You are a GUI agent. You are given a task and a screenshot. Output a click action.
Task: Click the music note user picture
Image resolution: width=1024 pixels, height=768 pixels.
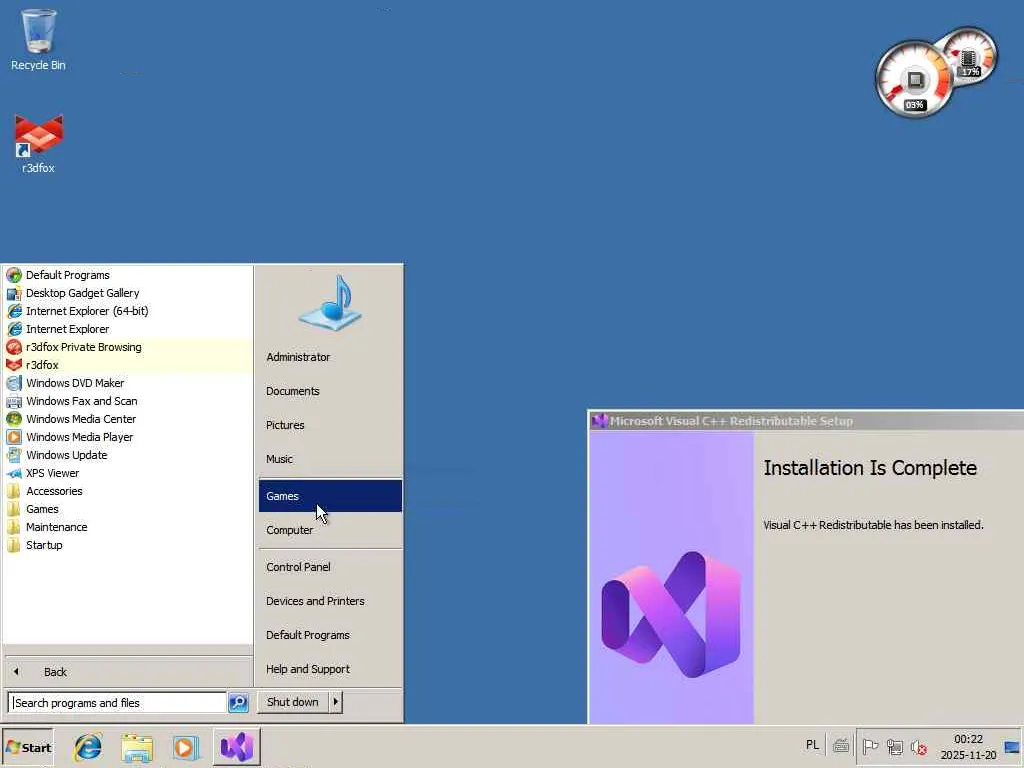pyautogui.click(x=330, y=303)
